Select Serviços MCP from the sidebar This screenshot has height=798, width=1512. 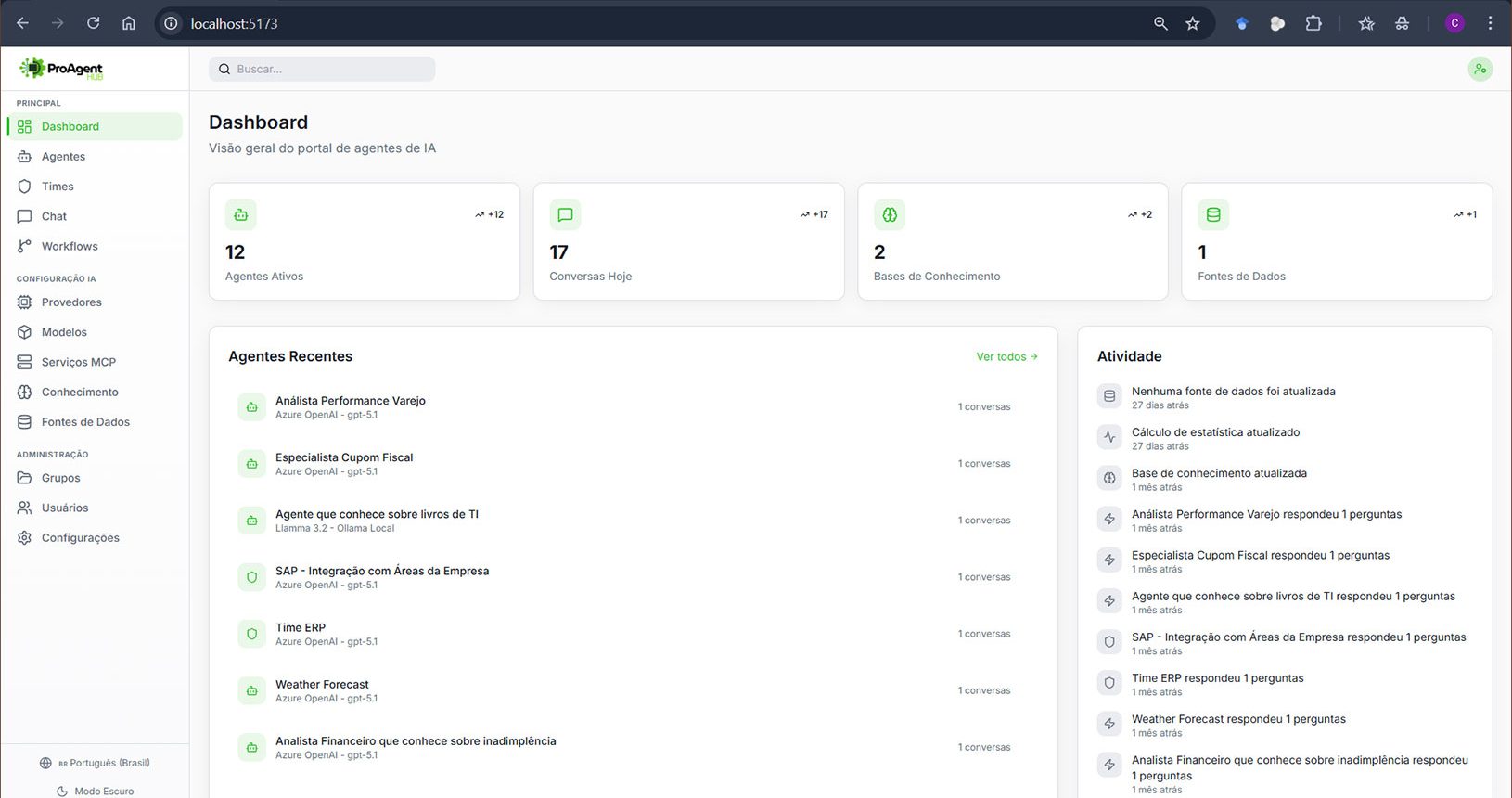pyautogui.click(x=78, y=362)
